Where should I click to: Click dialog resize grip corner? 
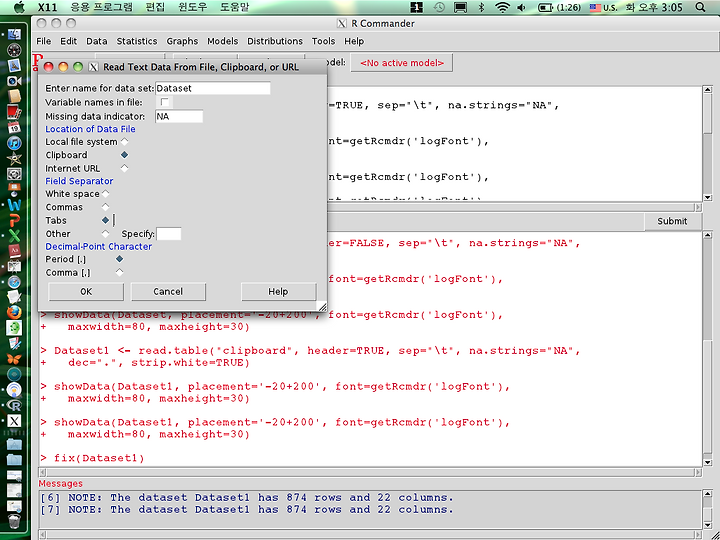322,307
